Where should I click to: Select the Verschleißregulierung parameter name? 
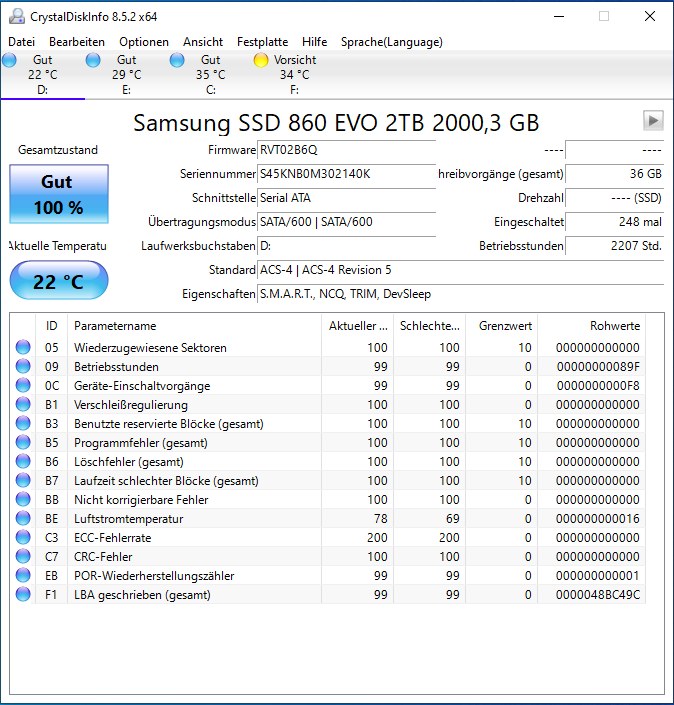(x=131, y=405)
